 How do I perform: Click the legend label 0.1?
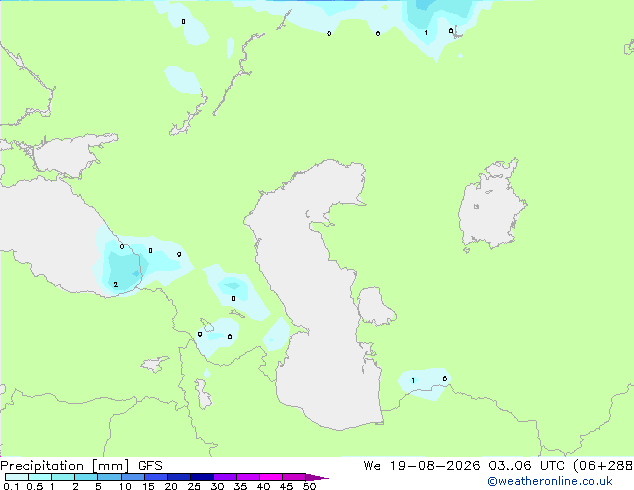11,486
